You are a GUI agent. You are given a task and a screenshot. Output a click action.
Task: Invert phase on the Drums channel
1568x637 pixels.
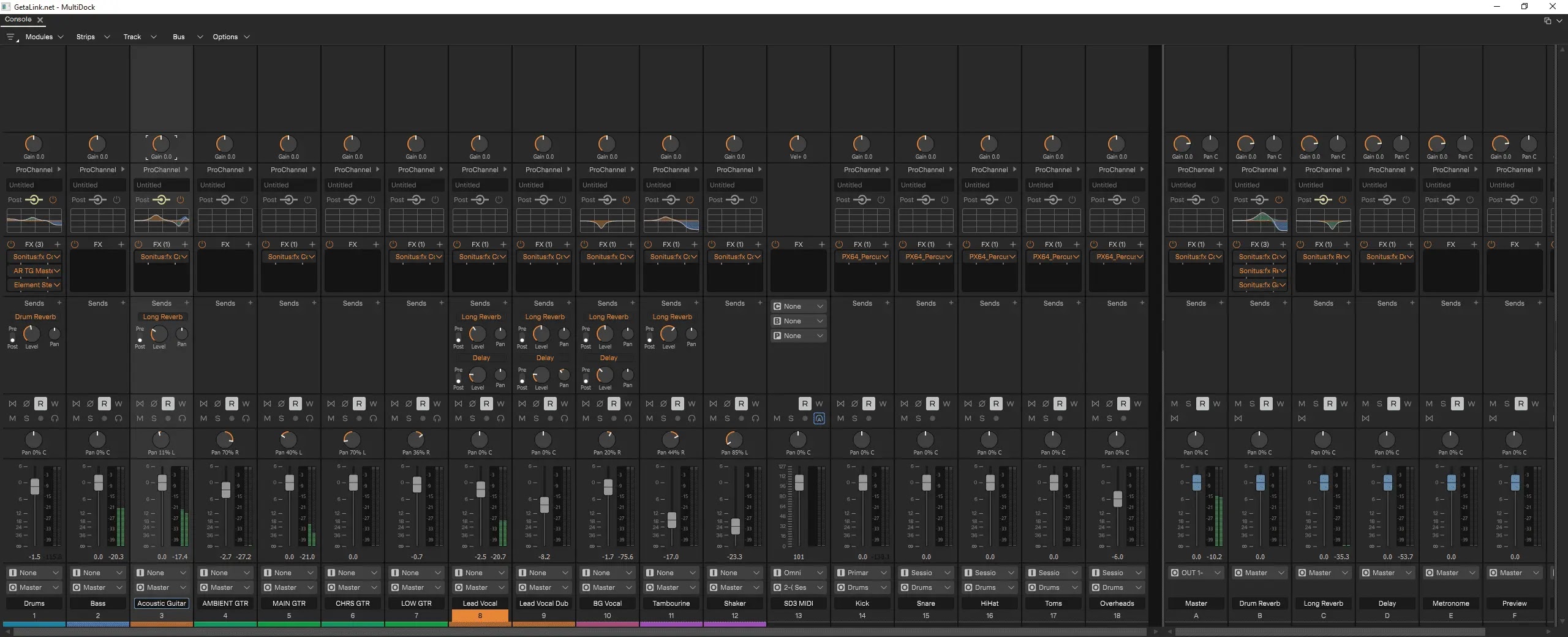point(26,404)
